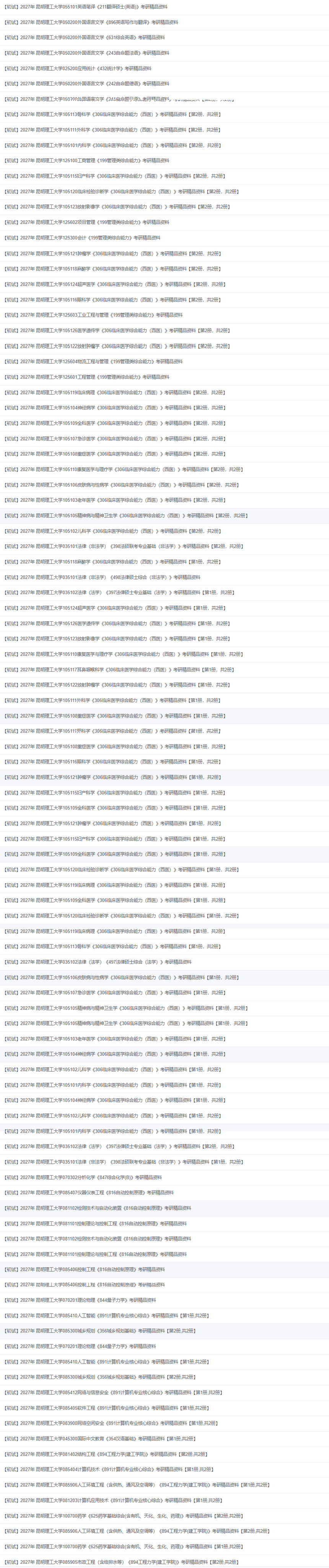Select 105104神经病学 第2册 entry
Viewport: 329px width, 1568px height.
tap(115, 408)
